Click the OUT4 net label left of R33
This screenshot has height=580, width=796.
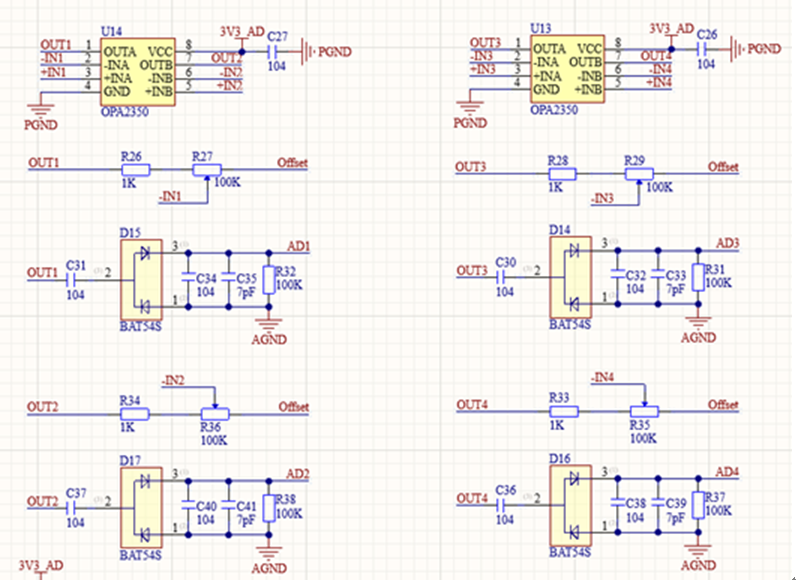(472, 405)
